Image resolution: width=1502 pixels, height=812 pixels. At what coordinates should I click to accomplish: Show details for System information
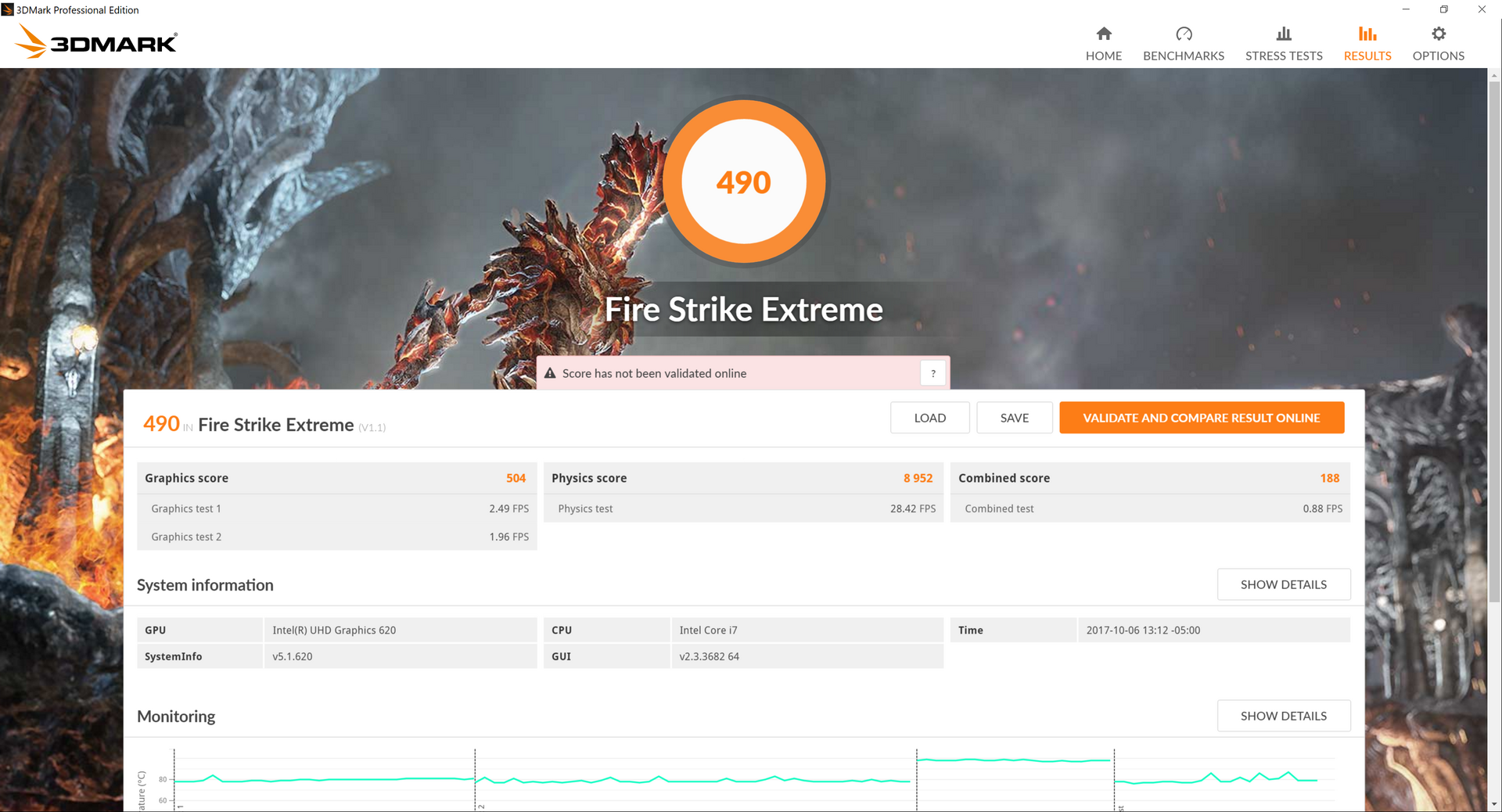pyautogui.click(x=1283, y=584)
